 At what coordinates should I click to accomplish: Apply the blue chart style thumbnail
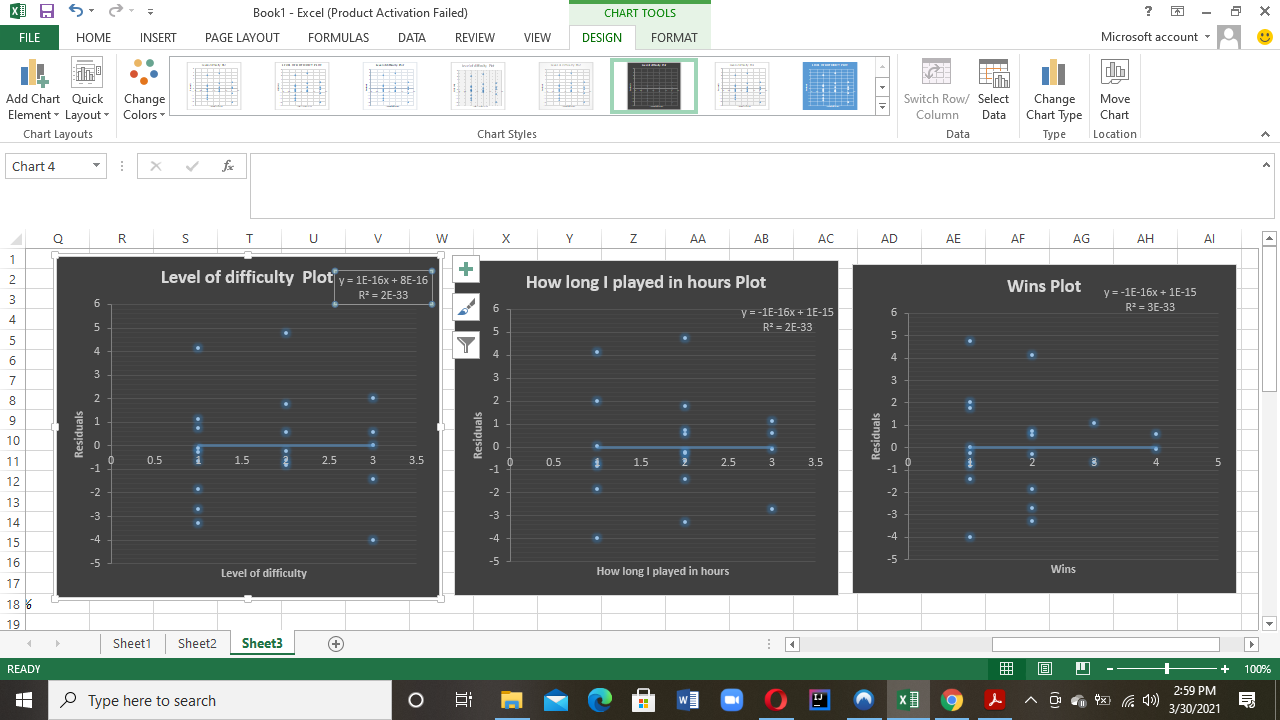[x=830, y=86]
